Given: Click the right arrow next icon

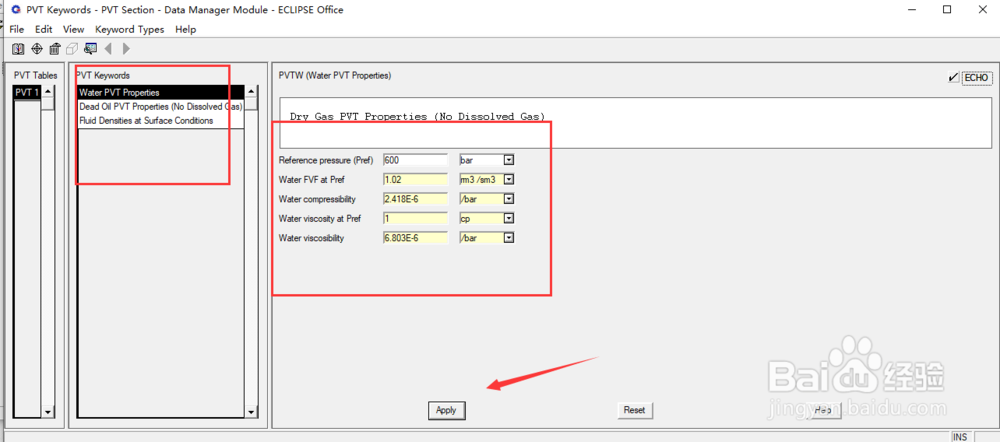Looking at the screenshot, I should click(126, 48).
